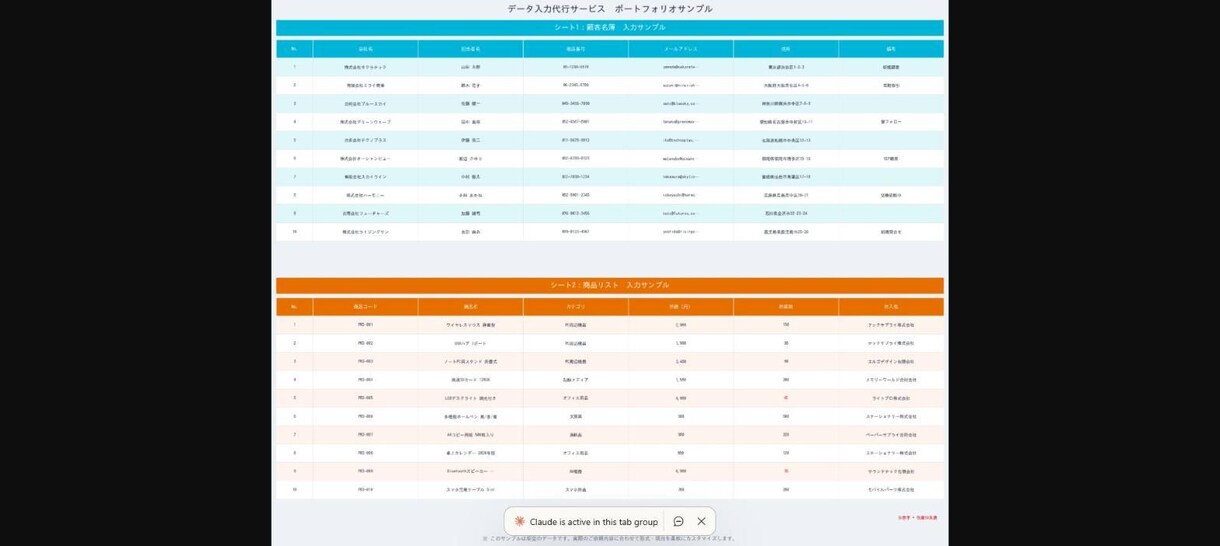Image resolution: width=1220 pixels, height=546 pixels.
Task: Select product cell 多機能ボールペン
Action: tap(470, 416)
